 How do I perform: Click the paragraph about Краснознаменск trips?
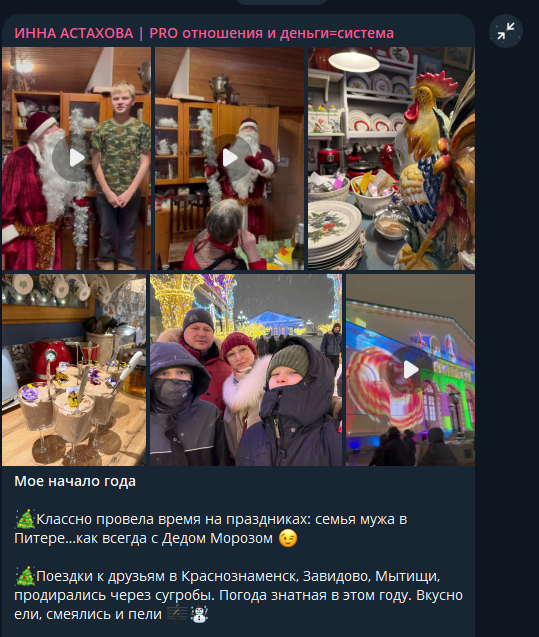[238, 595]
